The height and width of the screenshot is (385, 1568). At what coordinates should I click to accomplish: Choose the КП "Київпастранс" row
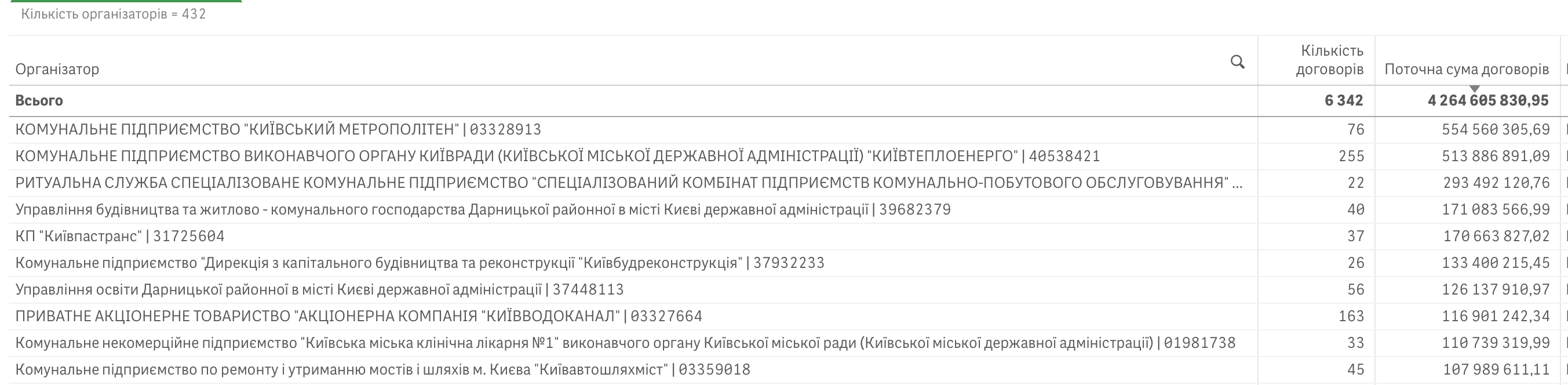tap(120, 236)
